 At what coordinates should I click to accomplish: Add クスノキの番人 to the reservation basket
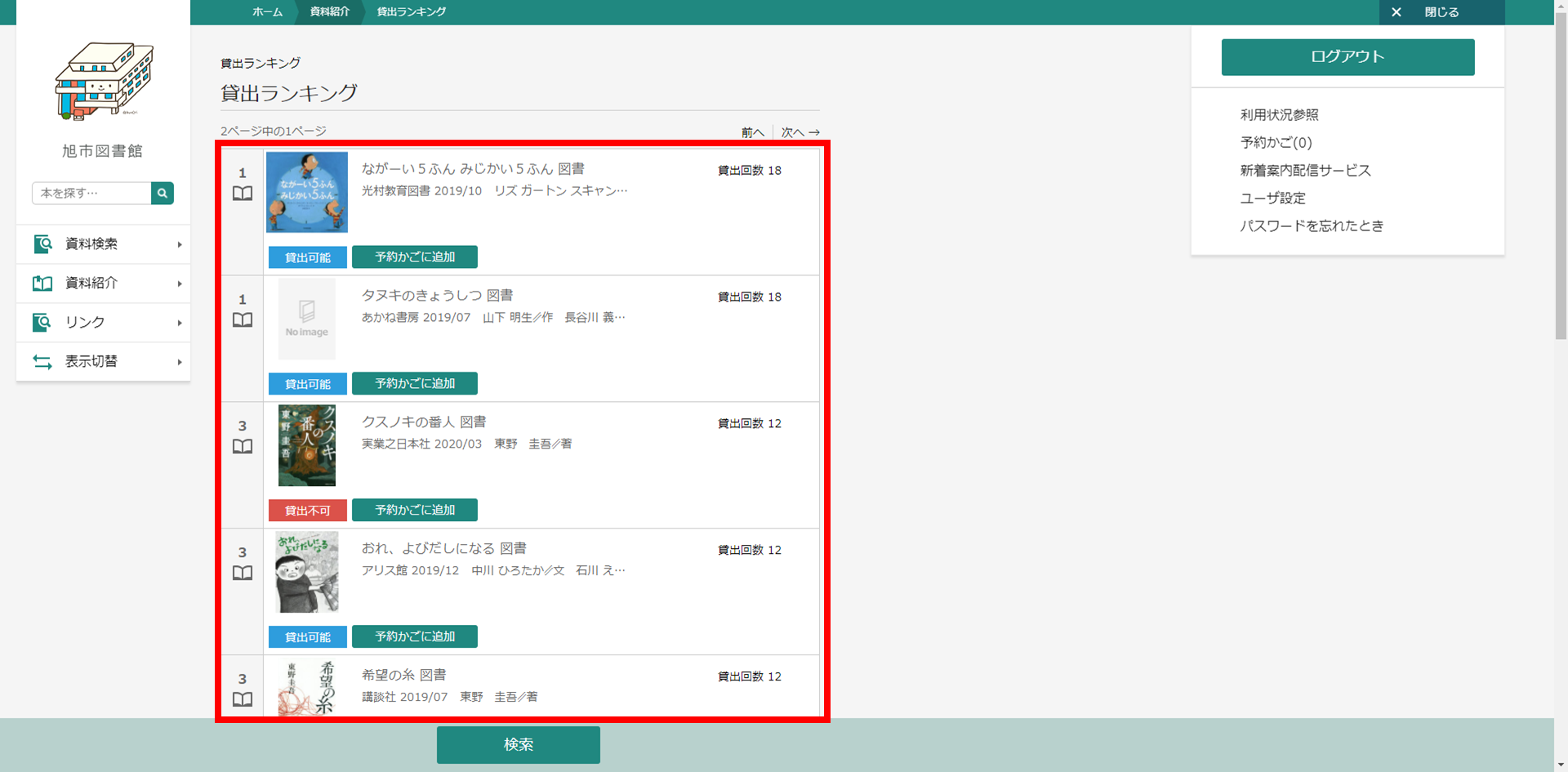coord(415,510)
